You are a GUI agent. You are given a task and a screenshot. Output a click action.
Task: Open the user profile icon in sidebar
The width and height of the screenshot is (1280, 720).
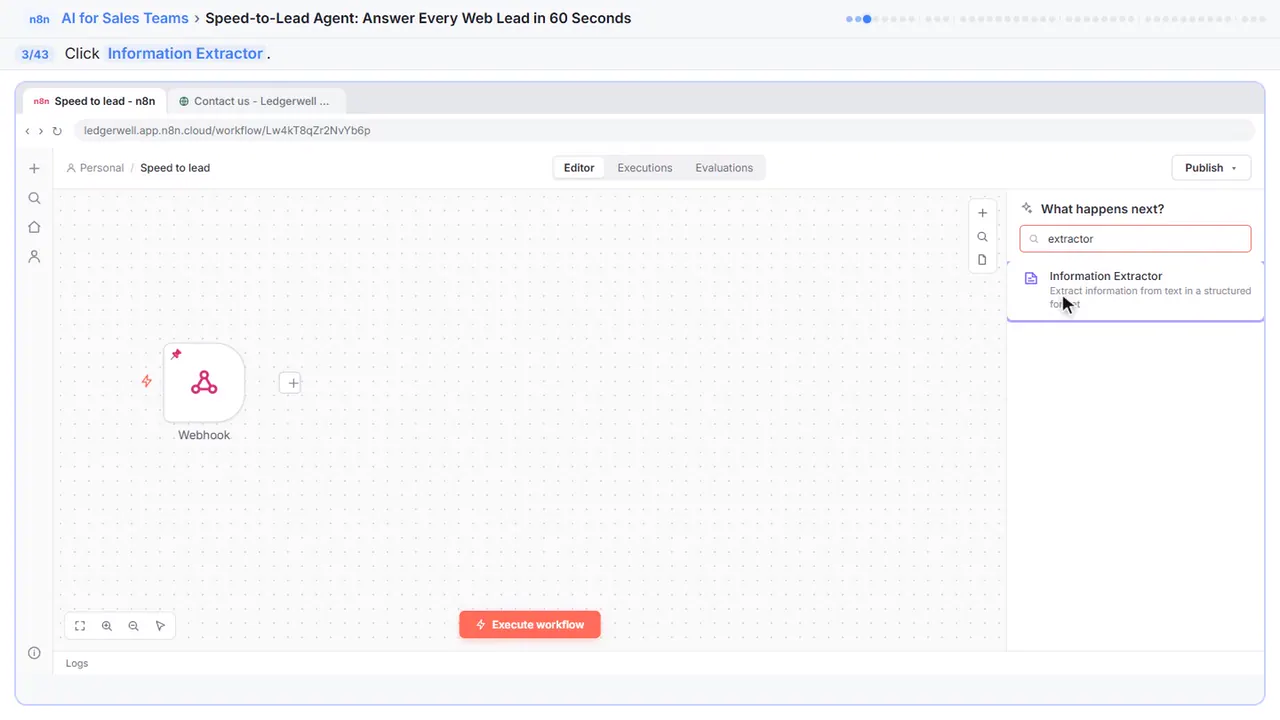click(34, 257)
